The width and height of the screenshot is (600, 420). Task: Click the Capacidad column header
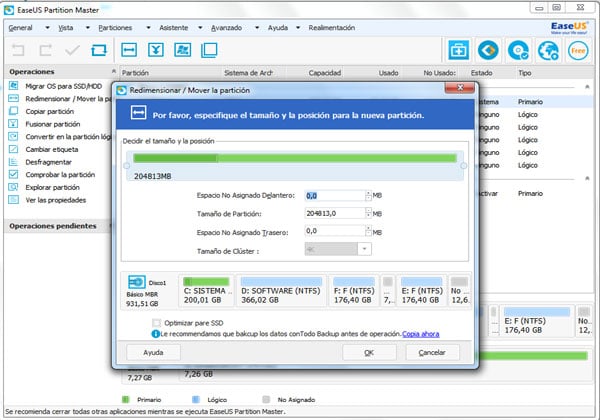(325, 73)
